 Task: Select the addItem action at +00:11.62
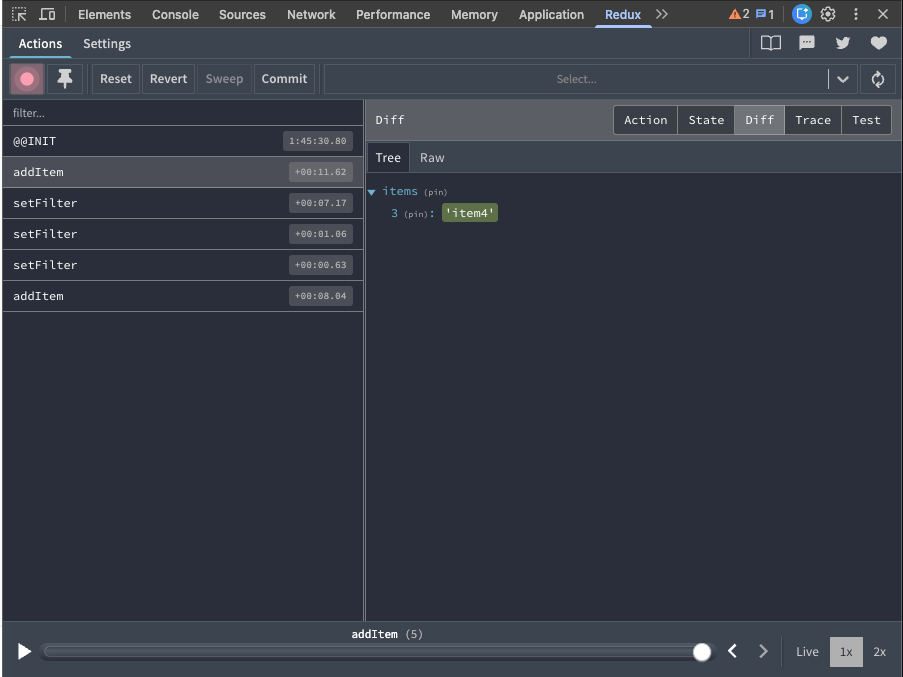pyautogui.click(x=183, y=172)
